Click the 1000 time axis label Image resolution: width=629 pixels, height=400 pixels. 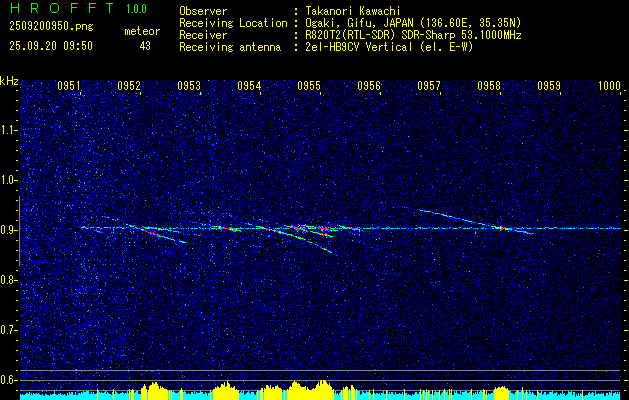pos(609,85)
